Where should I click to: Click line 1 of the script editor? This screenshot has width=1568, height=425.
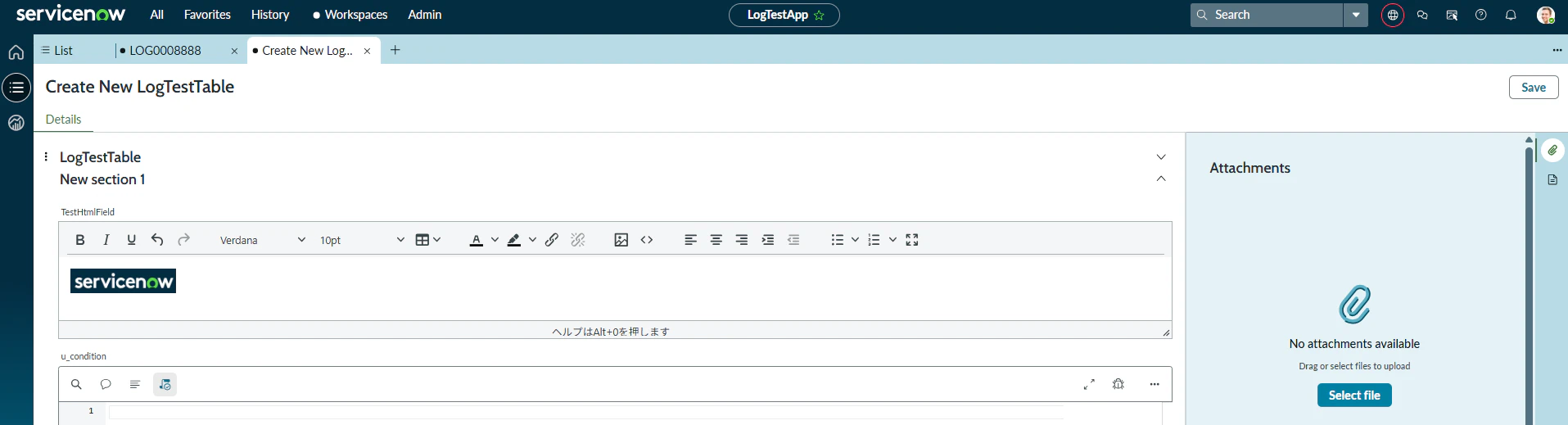[585, 412]
